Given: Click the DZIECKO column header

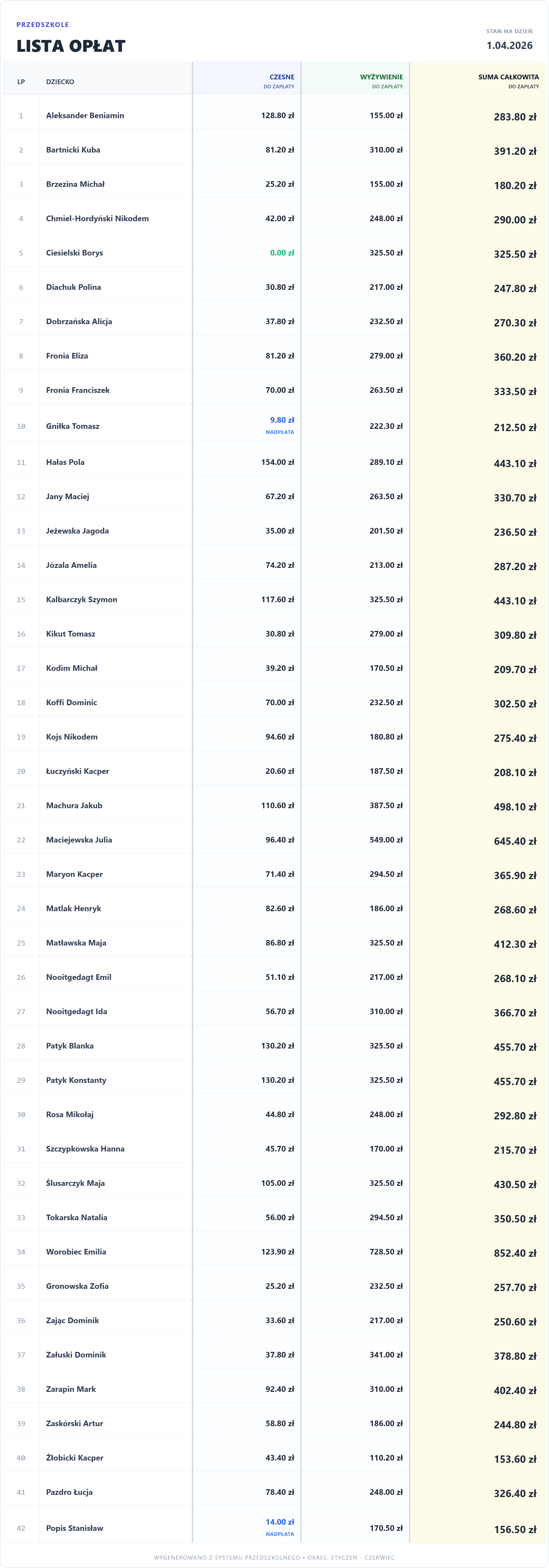Looking at the screenshot, I should [x=60, y=82].
